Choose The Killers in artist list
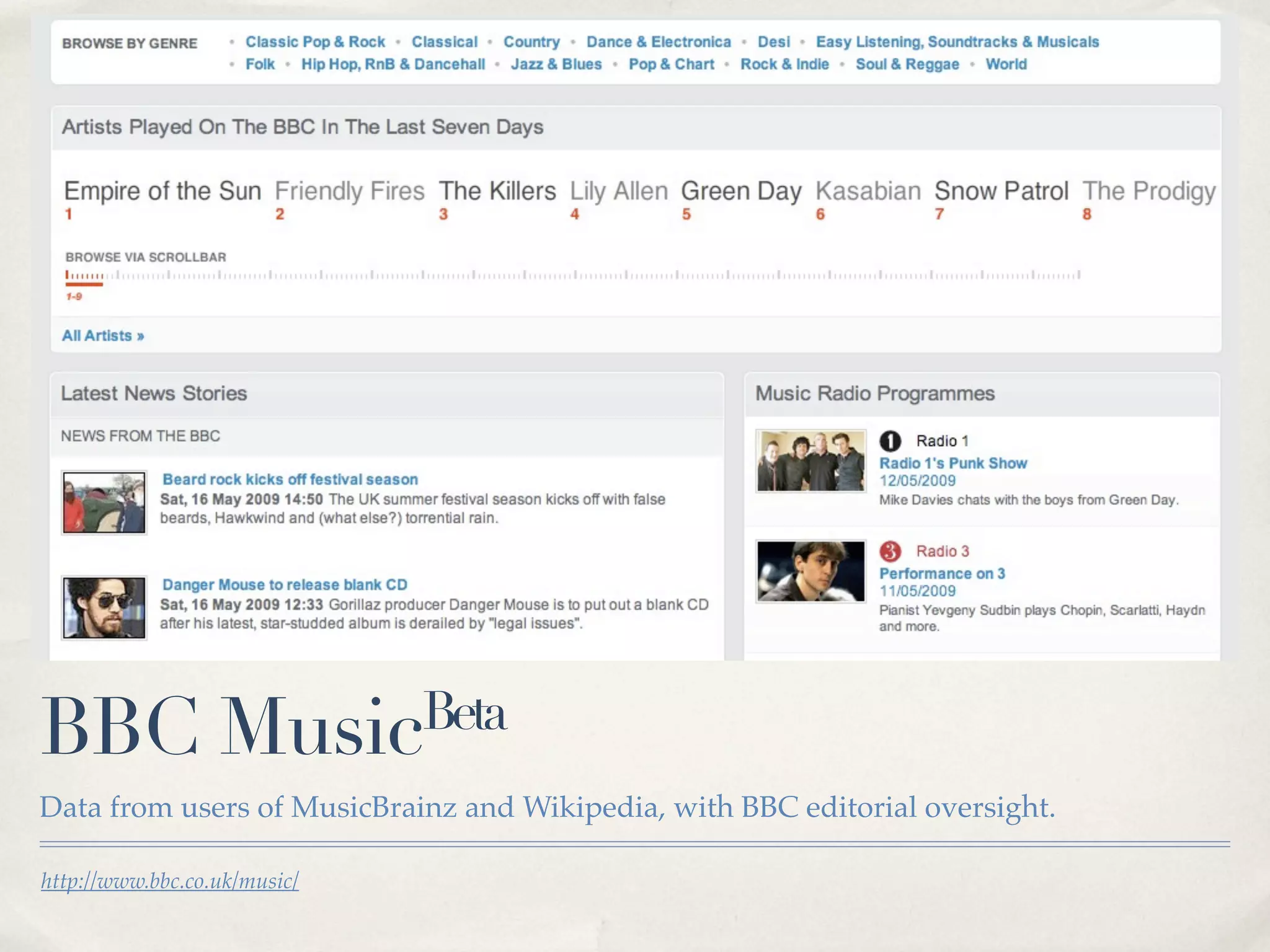Screen dimensions: 1270x952 pyautogui.click(x=497, y=191)
